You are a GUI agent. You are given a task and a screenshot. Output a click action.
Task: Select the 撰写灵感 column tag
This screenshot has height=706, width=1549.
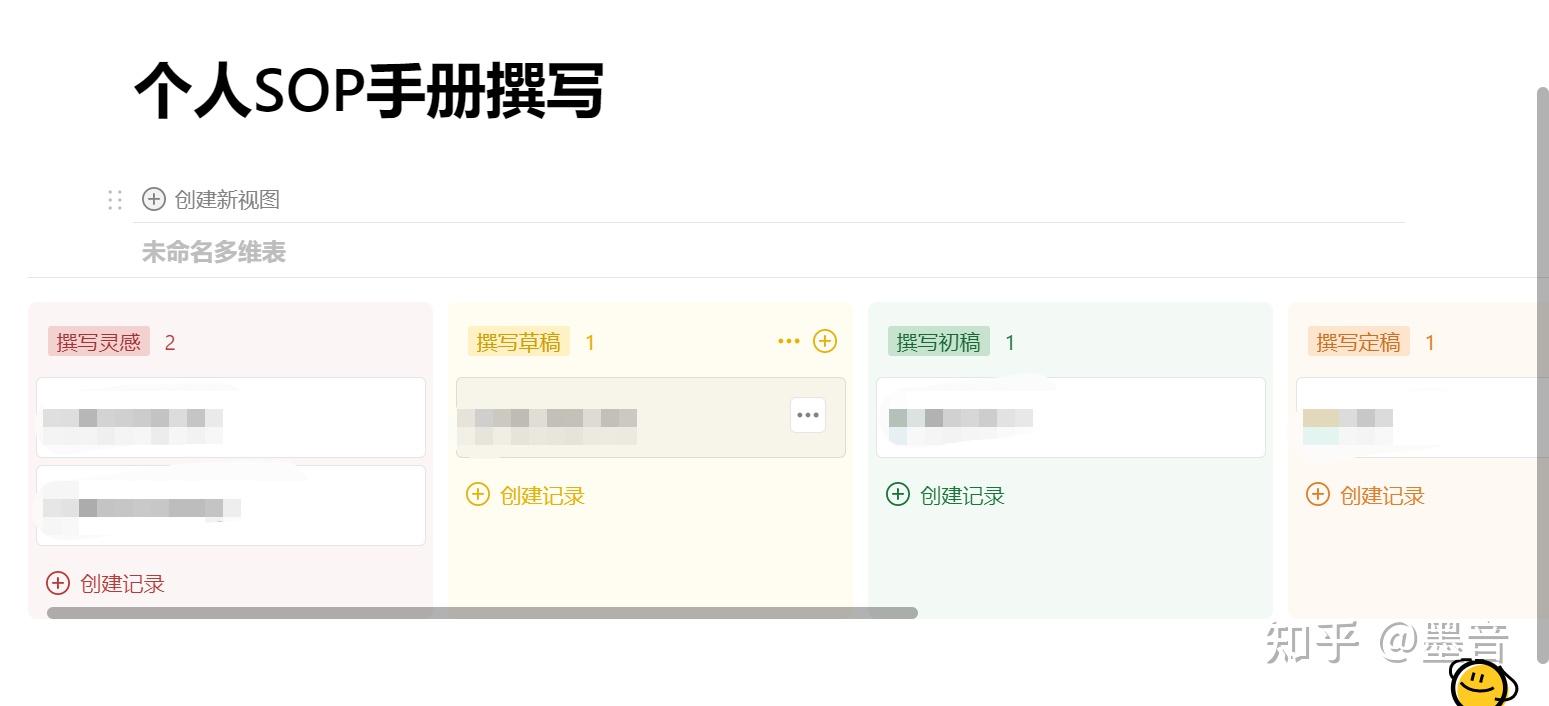point(98,342)
